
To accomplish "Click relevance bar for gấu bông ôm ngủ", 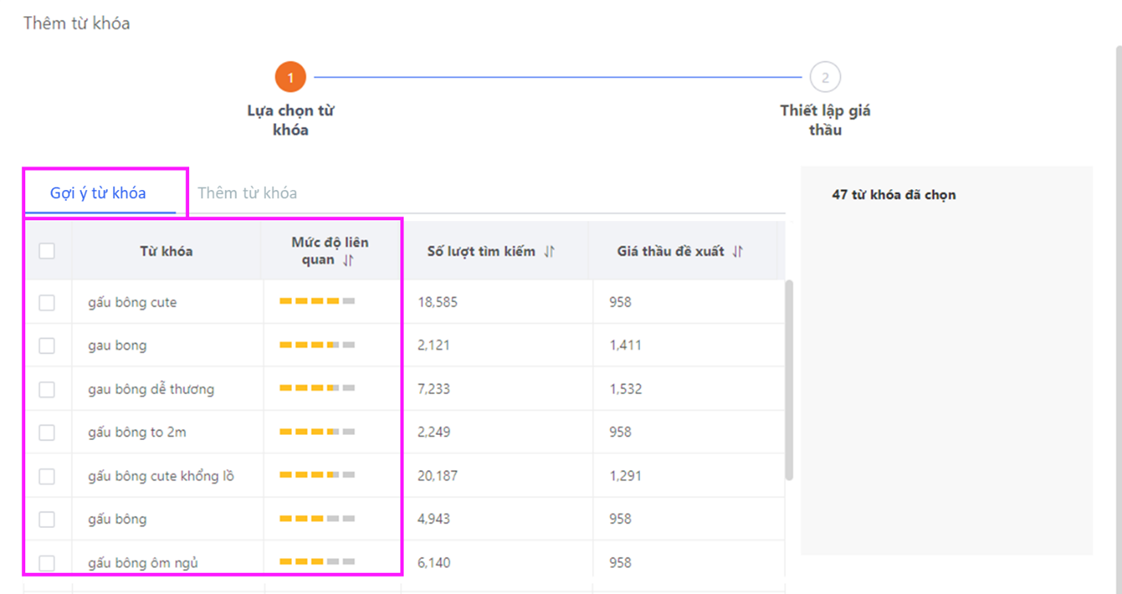I will 317,562.
